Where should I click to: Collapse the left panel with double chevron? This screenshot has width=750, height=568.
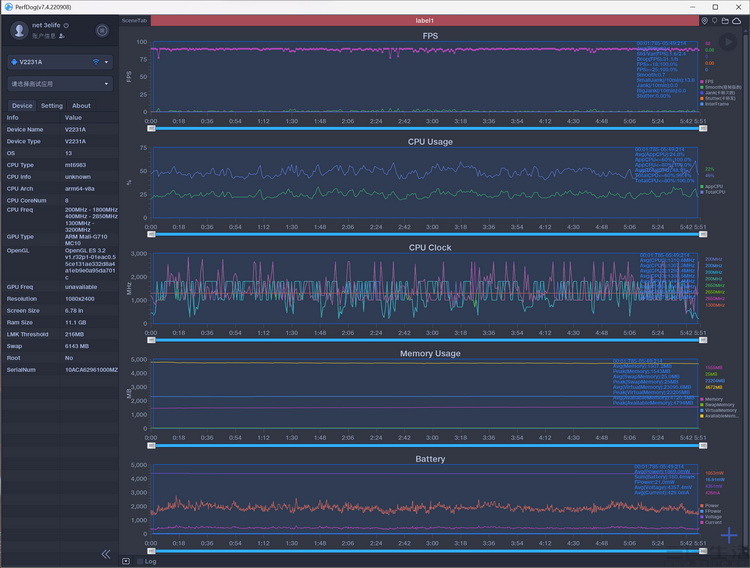(x=106, y=554)
